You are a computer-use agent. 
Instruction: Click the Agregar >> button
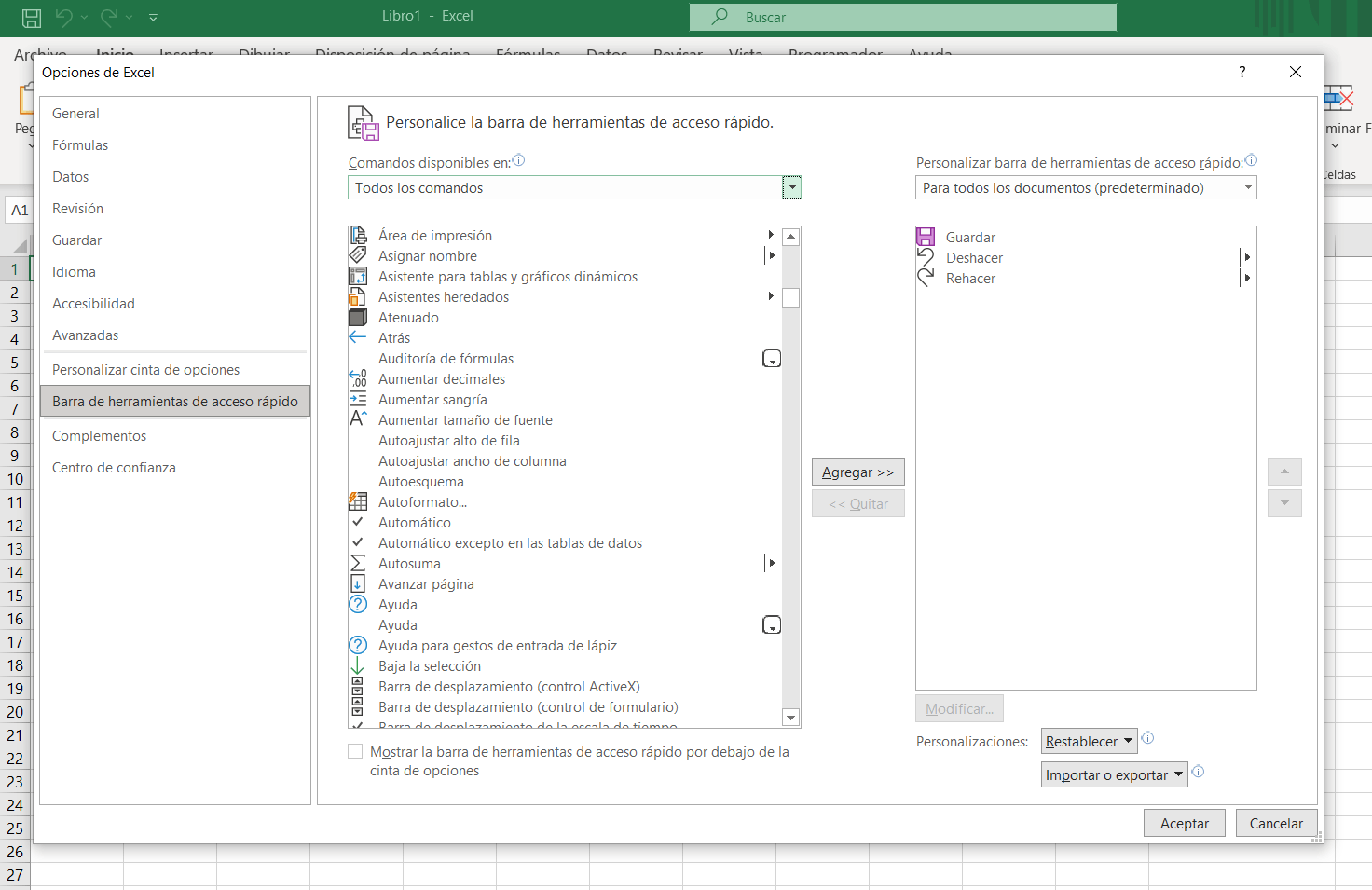tap(858, 472)
